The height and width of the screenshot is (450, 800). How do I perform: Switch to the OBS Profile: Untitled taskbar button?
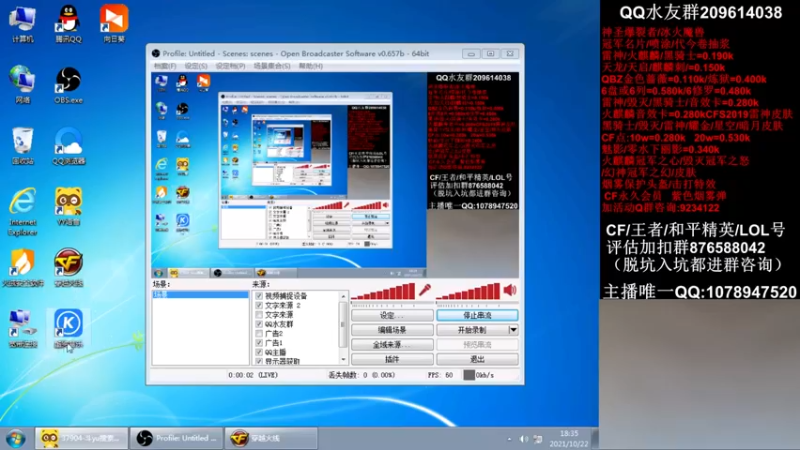(176, 438)
